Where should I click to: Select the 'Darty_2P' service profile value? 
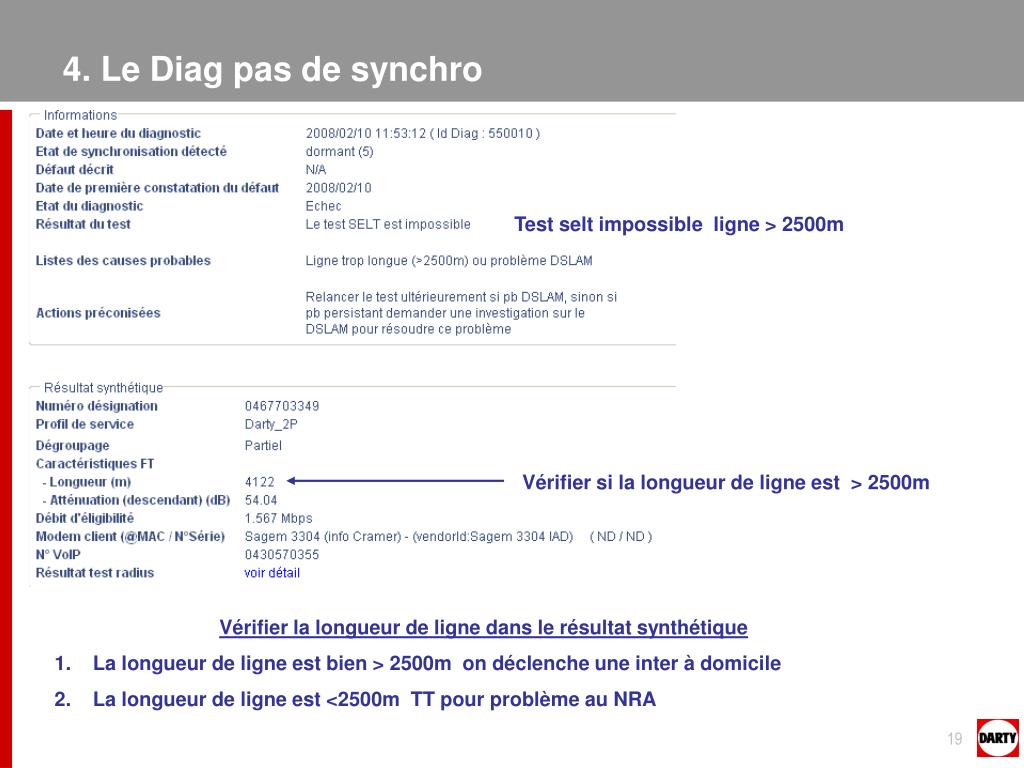click(271, 424)
